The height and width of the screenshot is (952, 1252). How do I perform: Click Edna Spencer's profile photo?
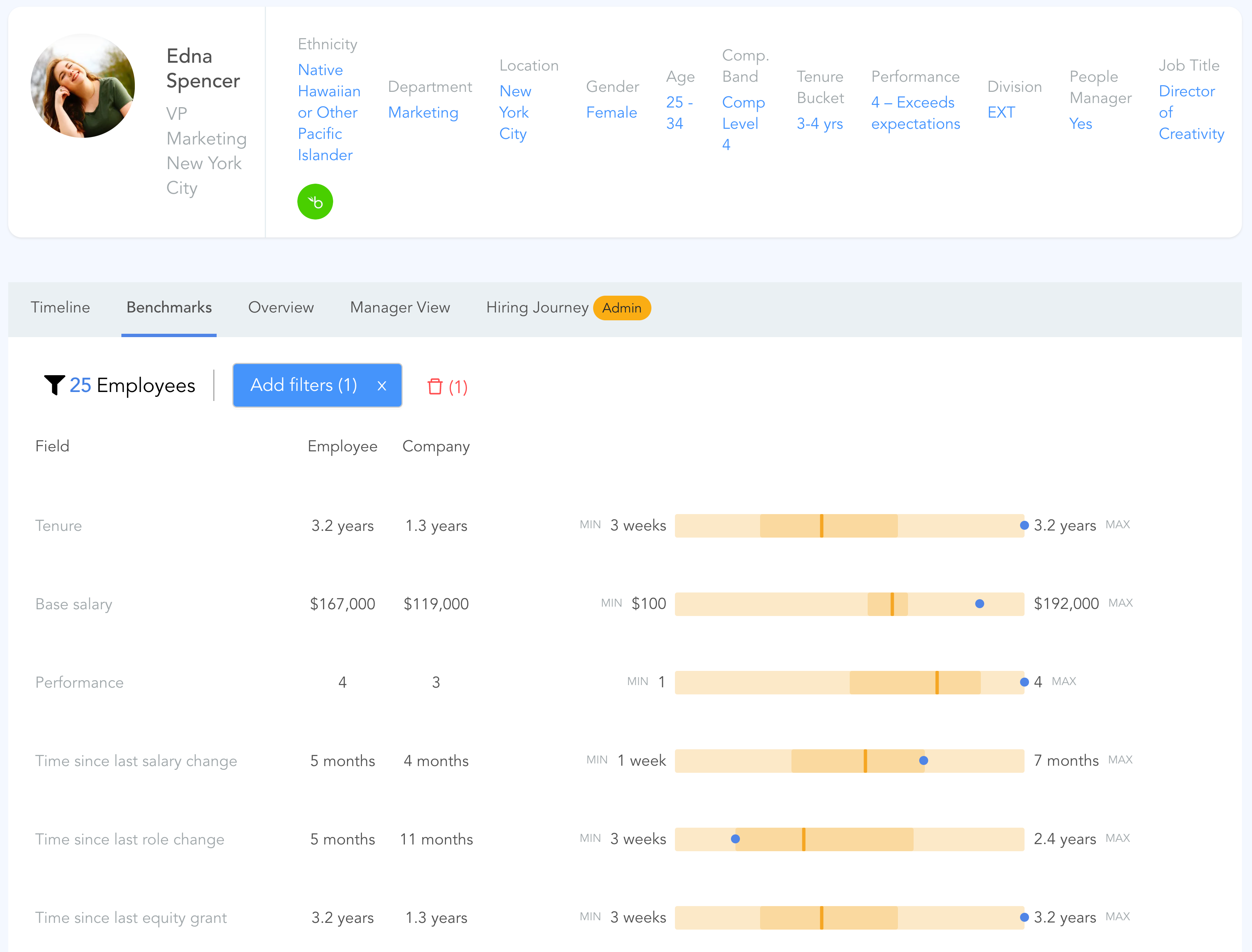[x=83, y=85]
